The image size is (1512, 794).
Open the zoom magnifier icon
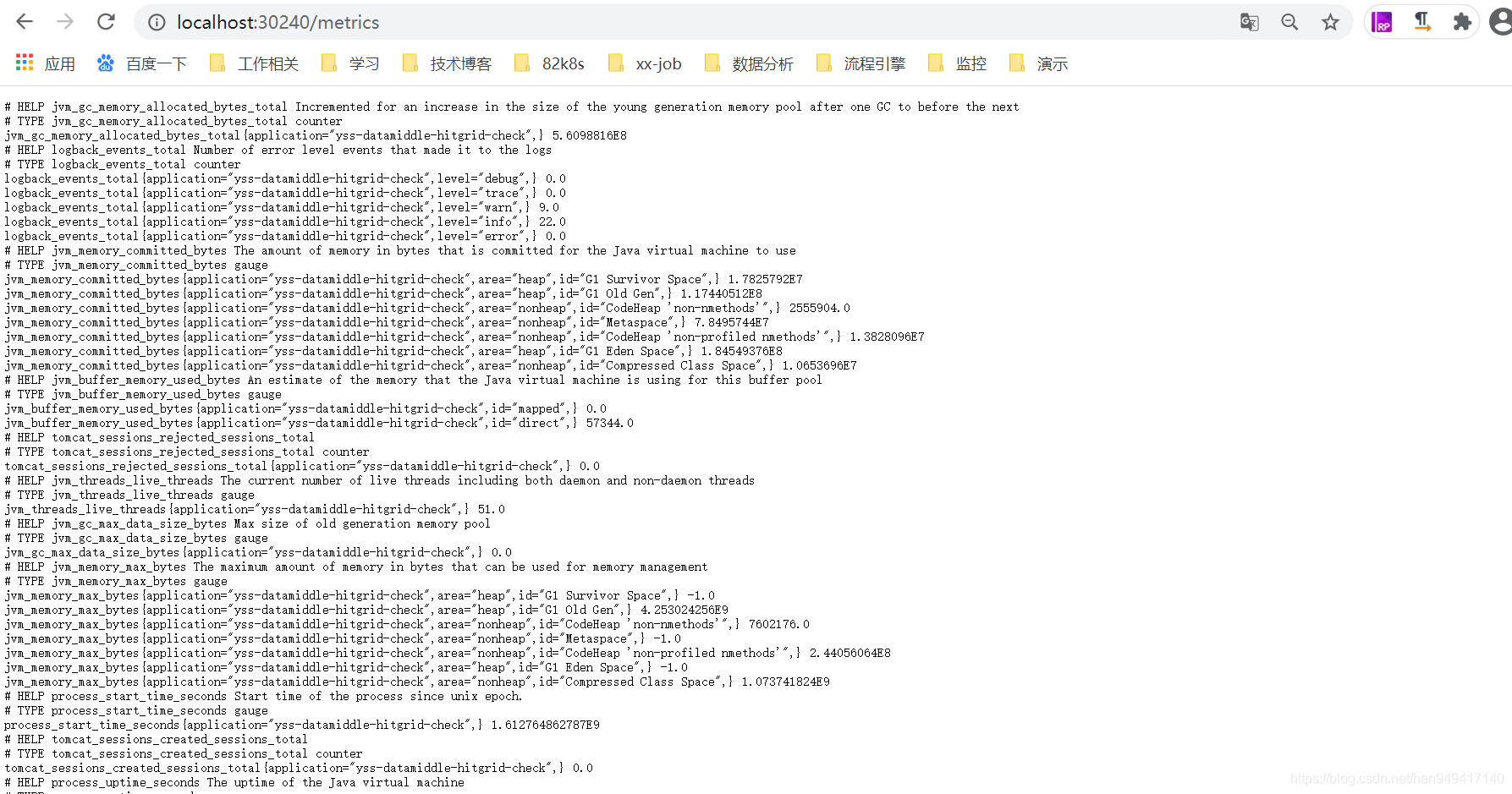1289,22
